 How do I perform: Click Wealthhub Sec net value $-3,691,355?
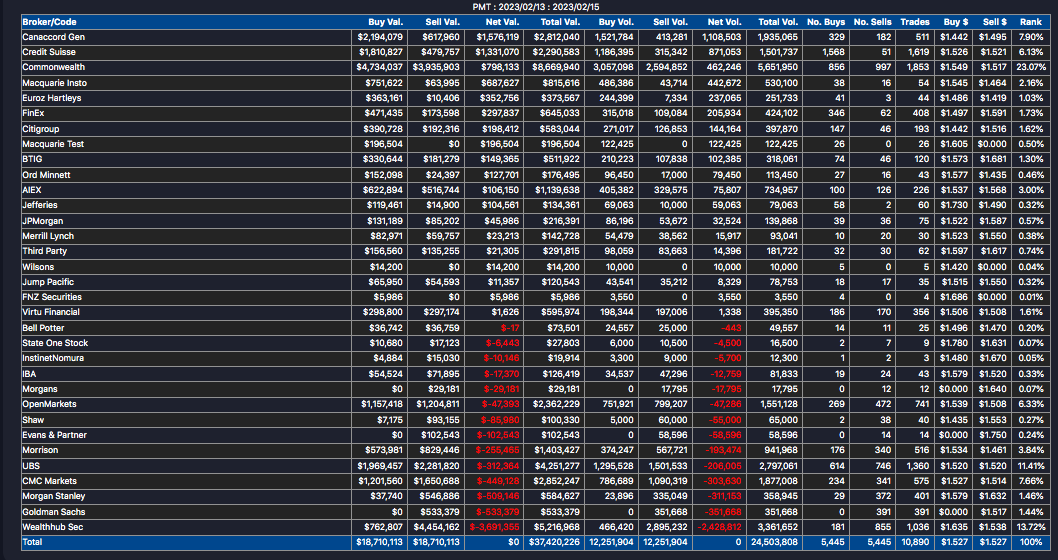tap(494, 527)
